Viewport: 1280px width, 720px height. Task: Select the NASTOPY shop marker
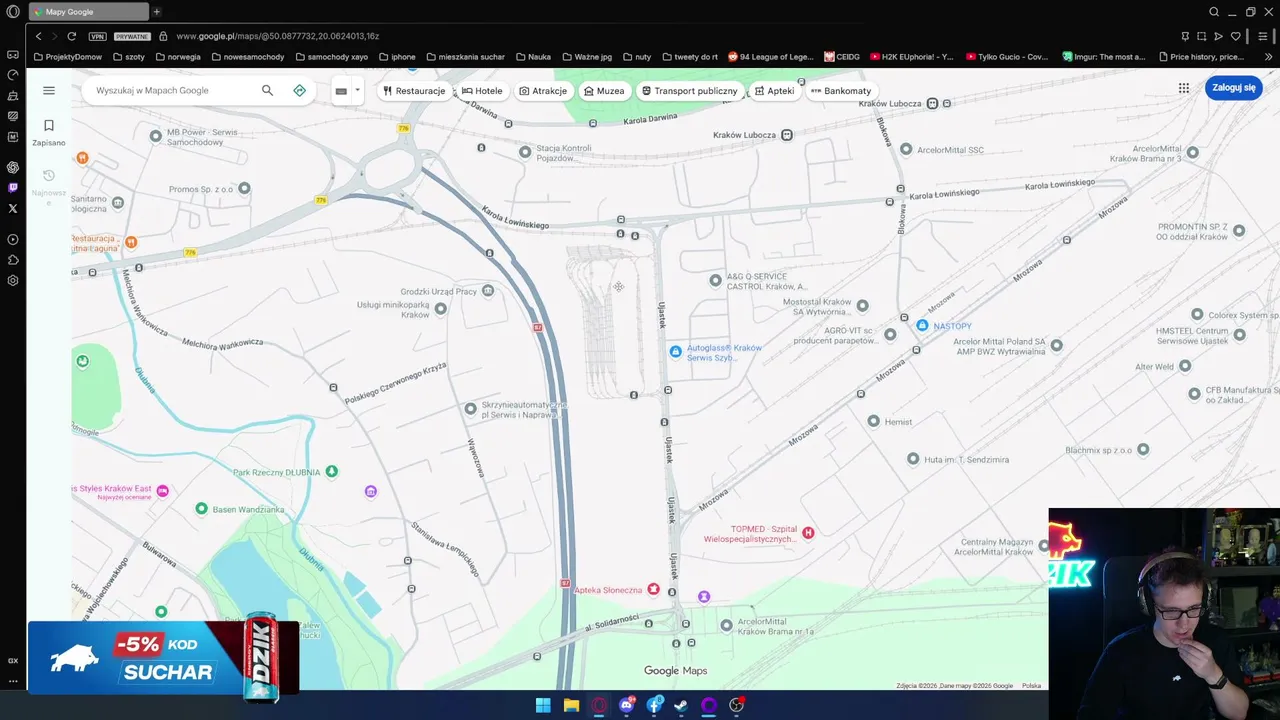click(922, 325)
